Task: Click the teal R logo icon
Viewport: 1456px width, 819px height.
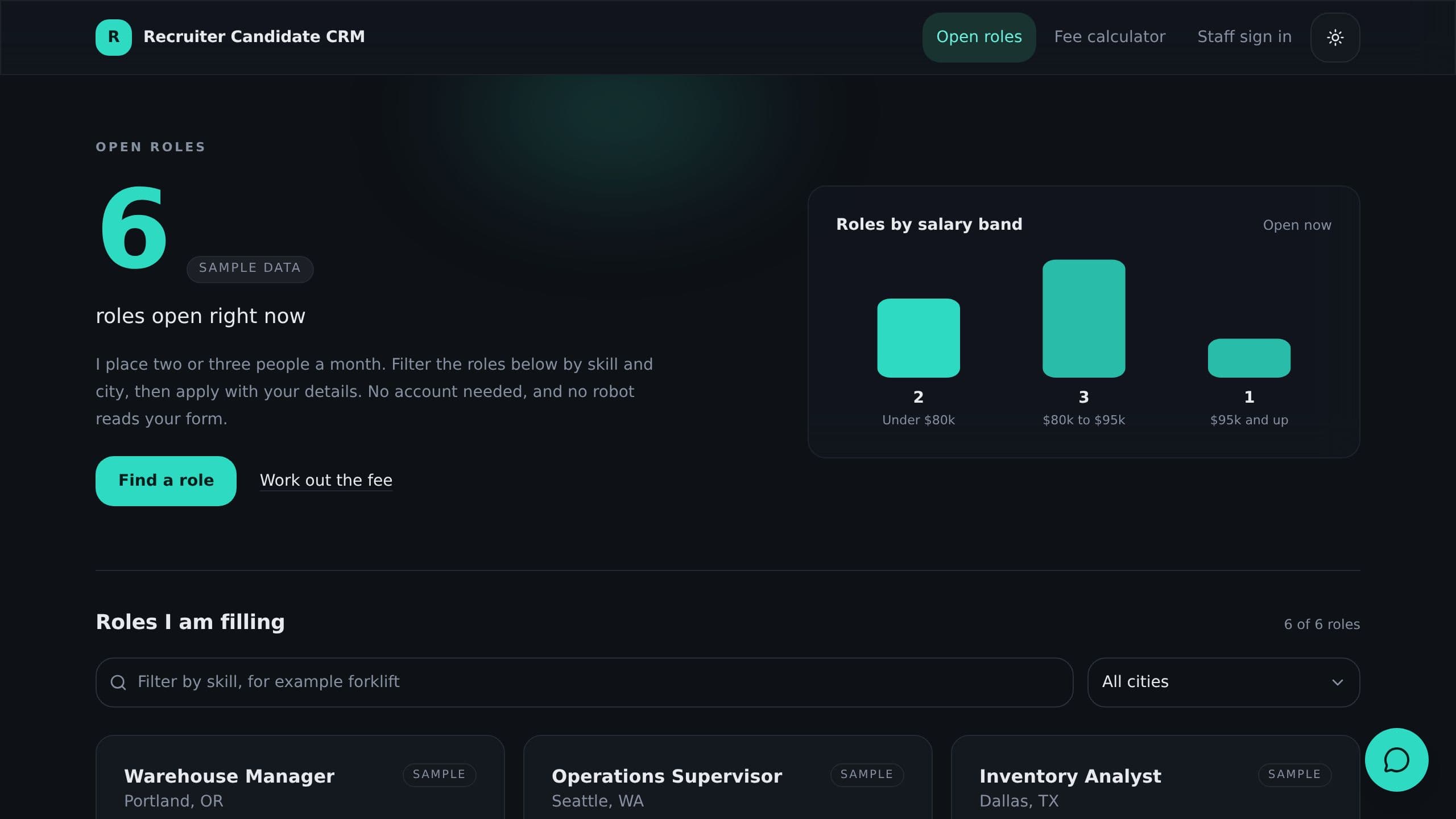Action: 114,37
